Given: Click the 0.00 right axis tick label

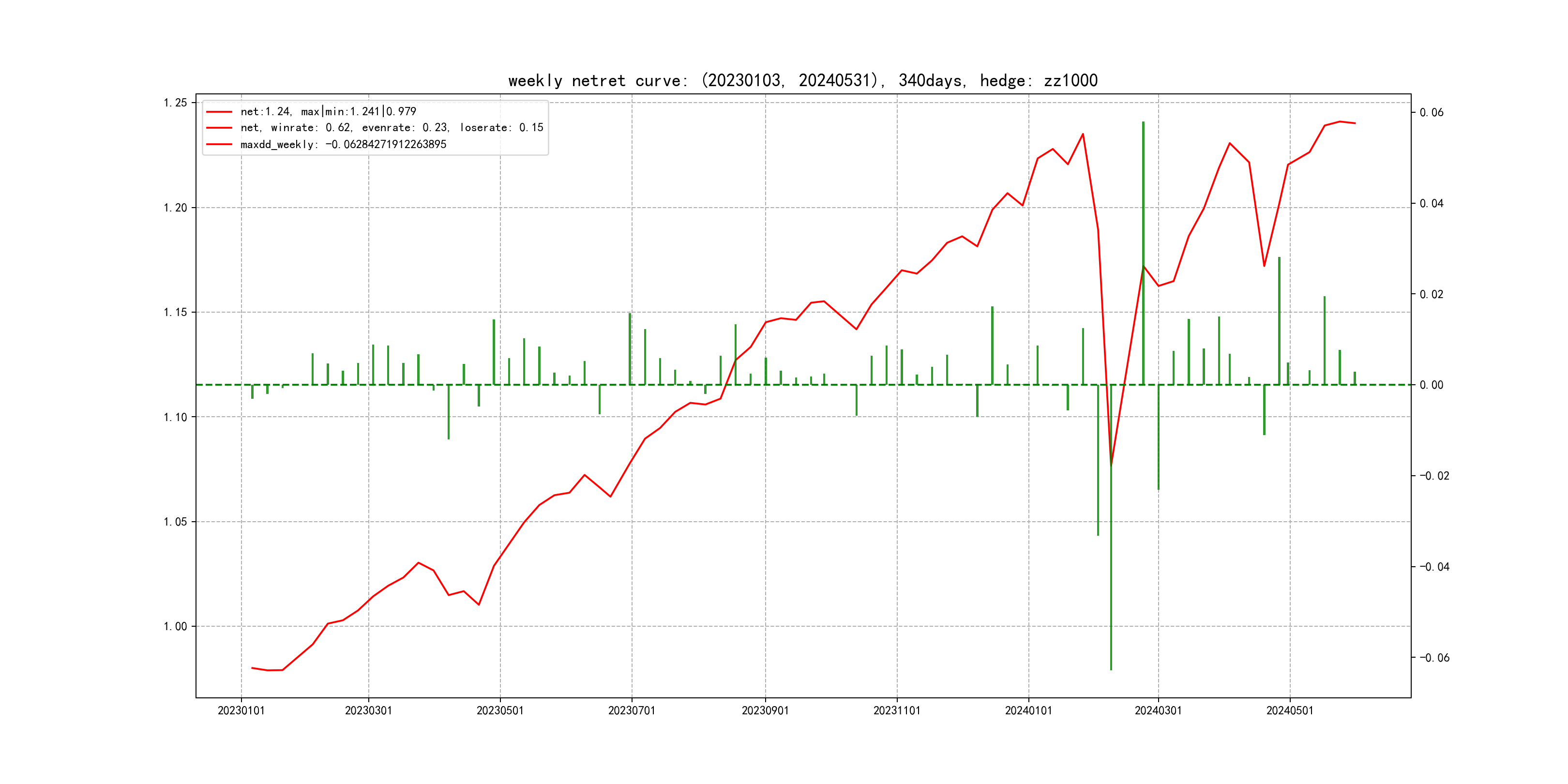Looking at the screenshot, I should 1431,385.
